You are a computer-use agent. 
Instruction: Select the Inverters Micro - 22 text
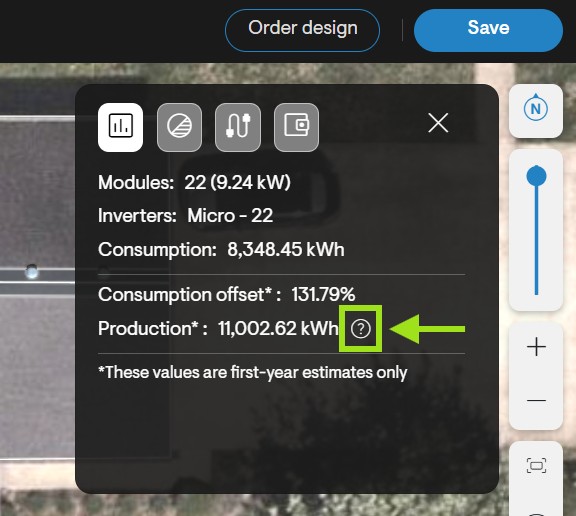186,216
